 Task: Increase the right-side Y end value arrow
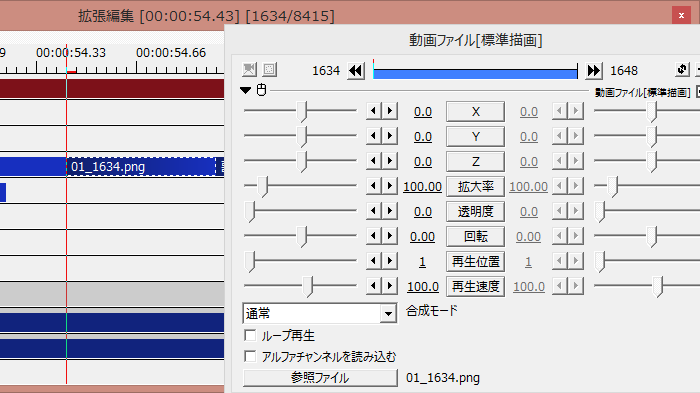tap(576, 136)
